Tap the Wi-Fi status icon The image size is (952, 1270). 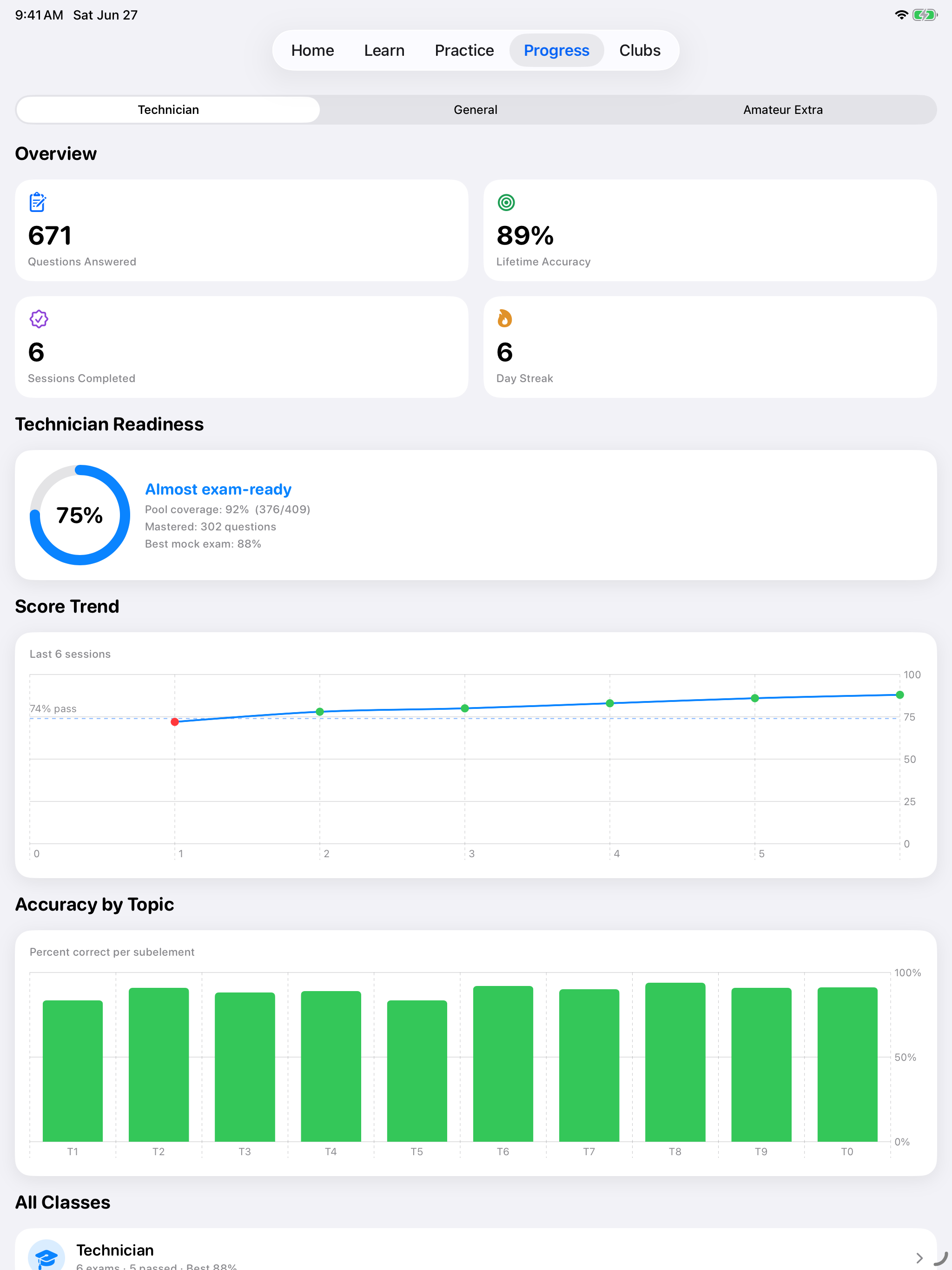coord(901,15)
